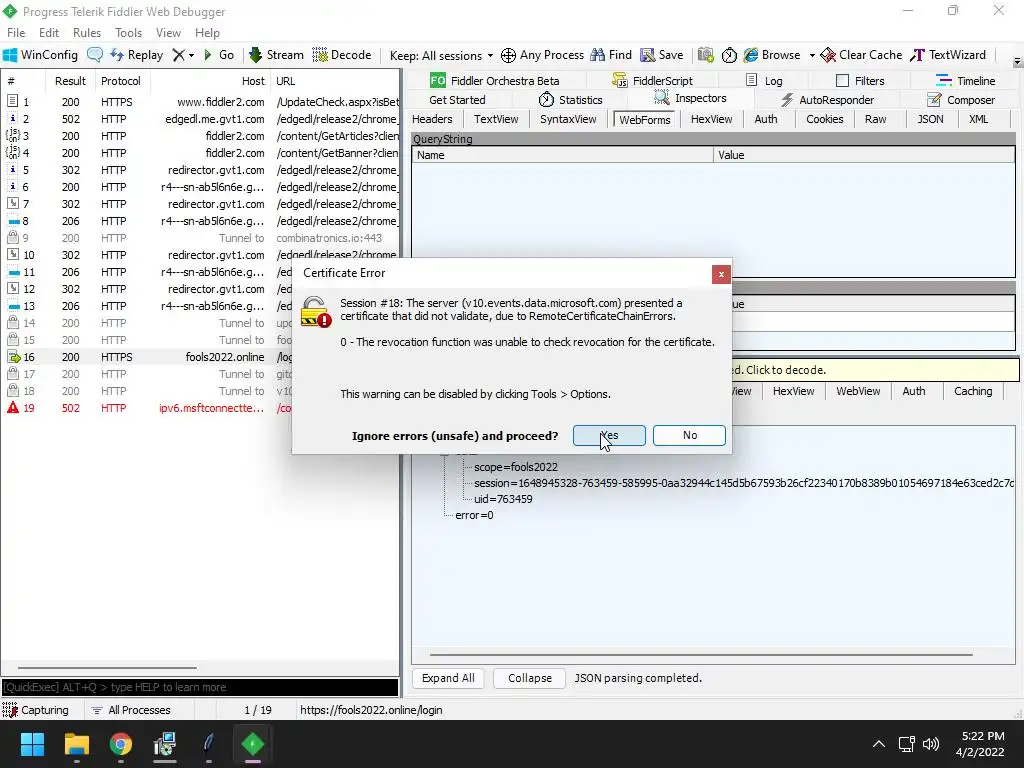Launch Browse in Internet Explorer
Viewport: 1024px width, 768px height.
click(773, 55)
